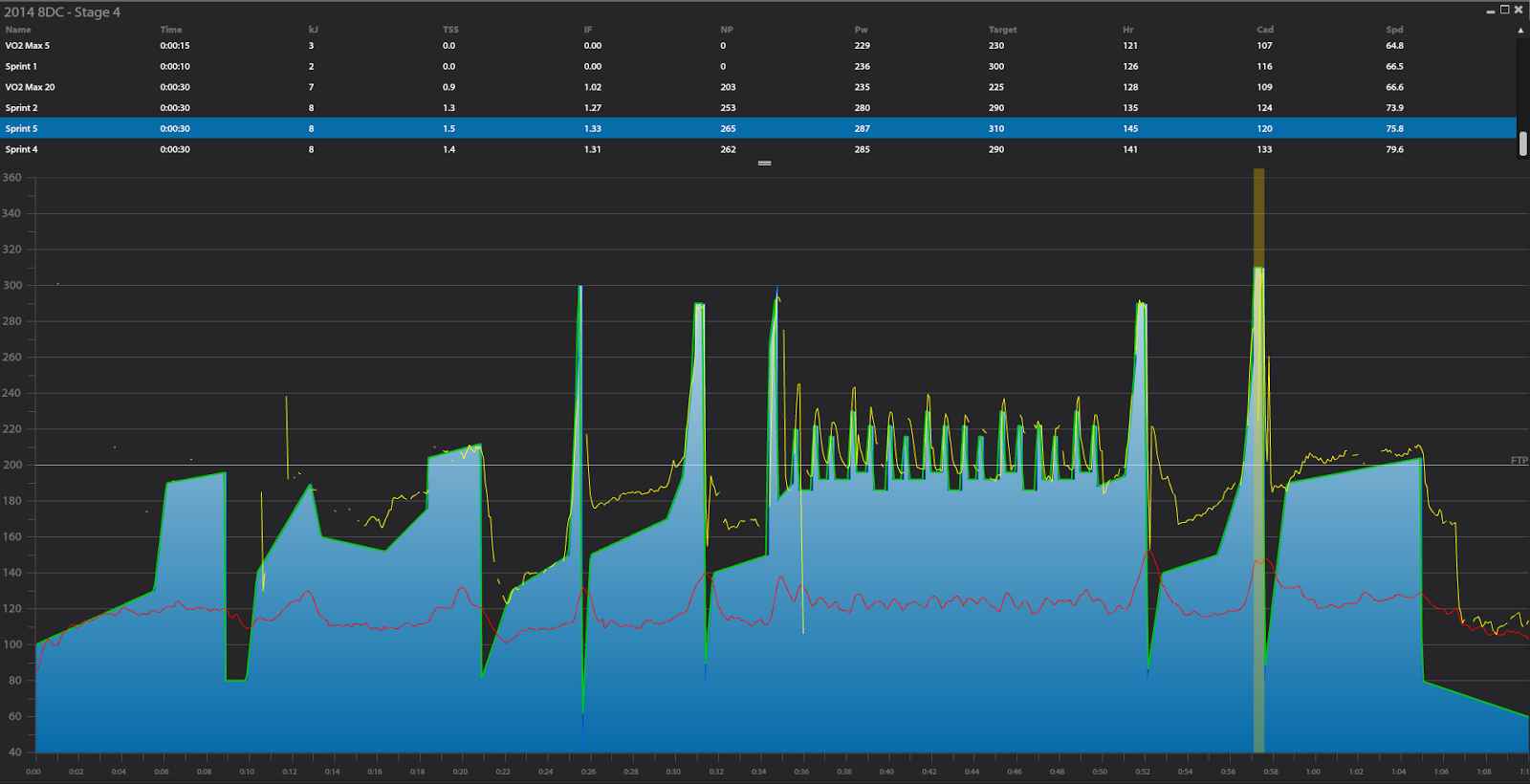Click VO2 Max 20 NP value 203
The height and width of the screenshot is (784, 1530).
point(728,87)
